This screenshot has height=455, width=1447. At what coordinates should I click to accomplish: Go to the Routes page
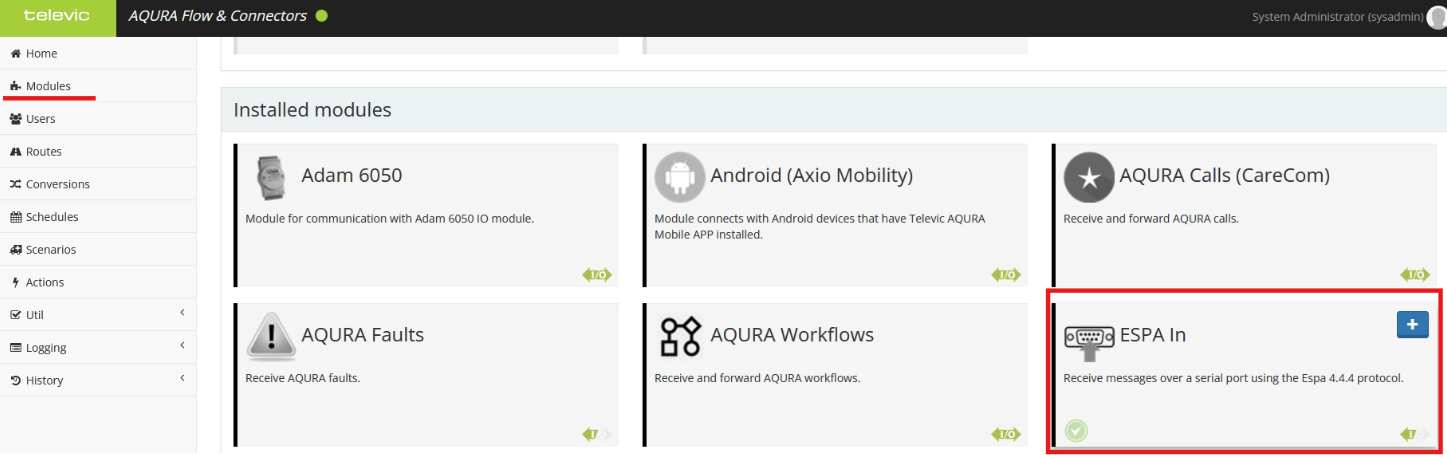[43, 152]
